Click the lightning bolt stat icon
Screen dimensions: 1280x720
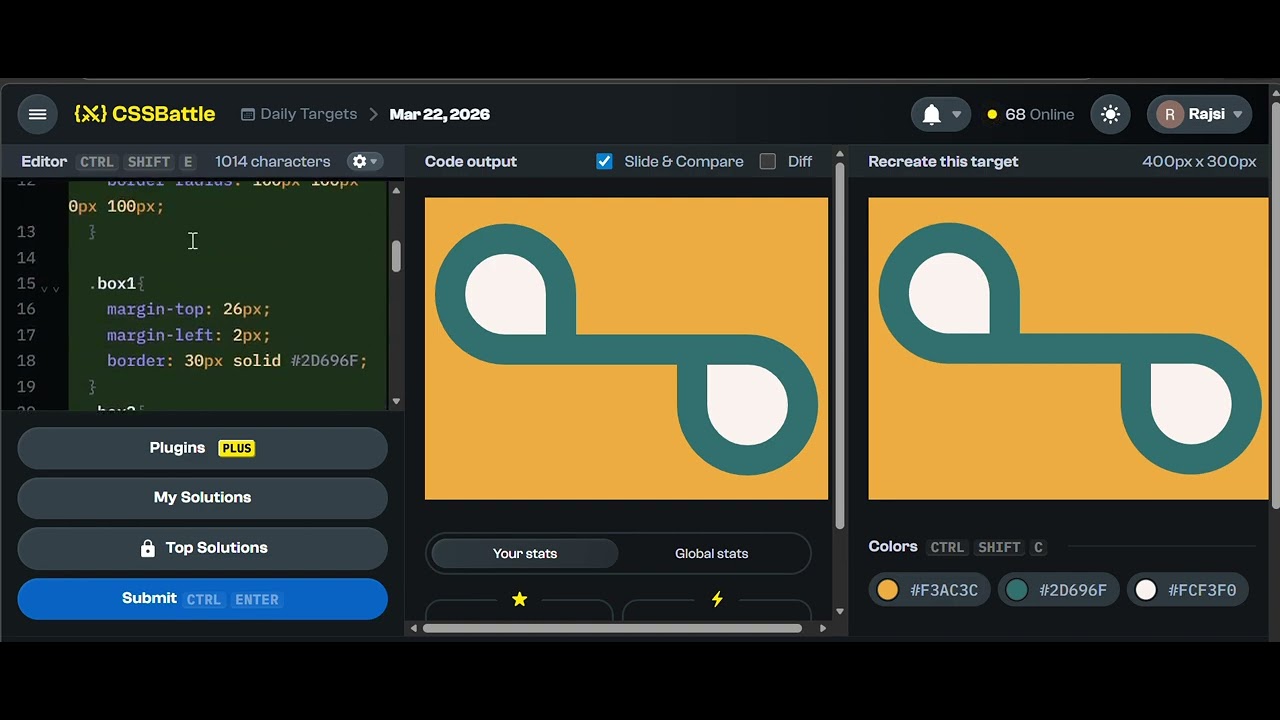717,599
